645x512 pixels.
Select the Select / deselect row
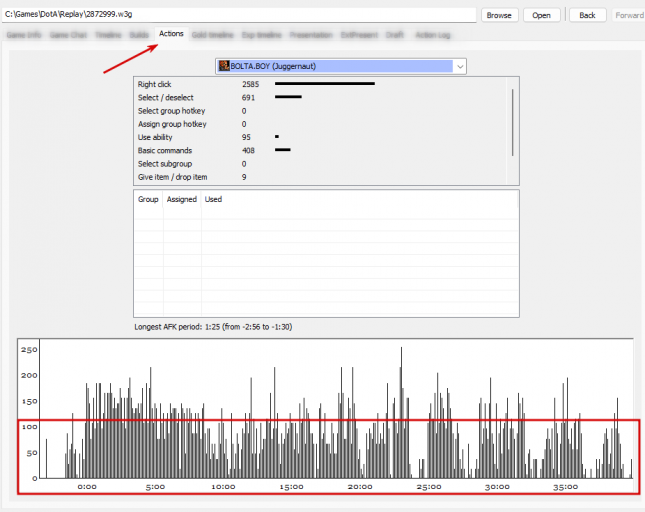320,97
